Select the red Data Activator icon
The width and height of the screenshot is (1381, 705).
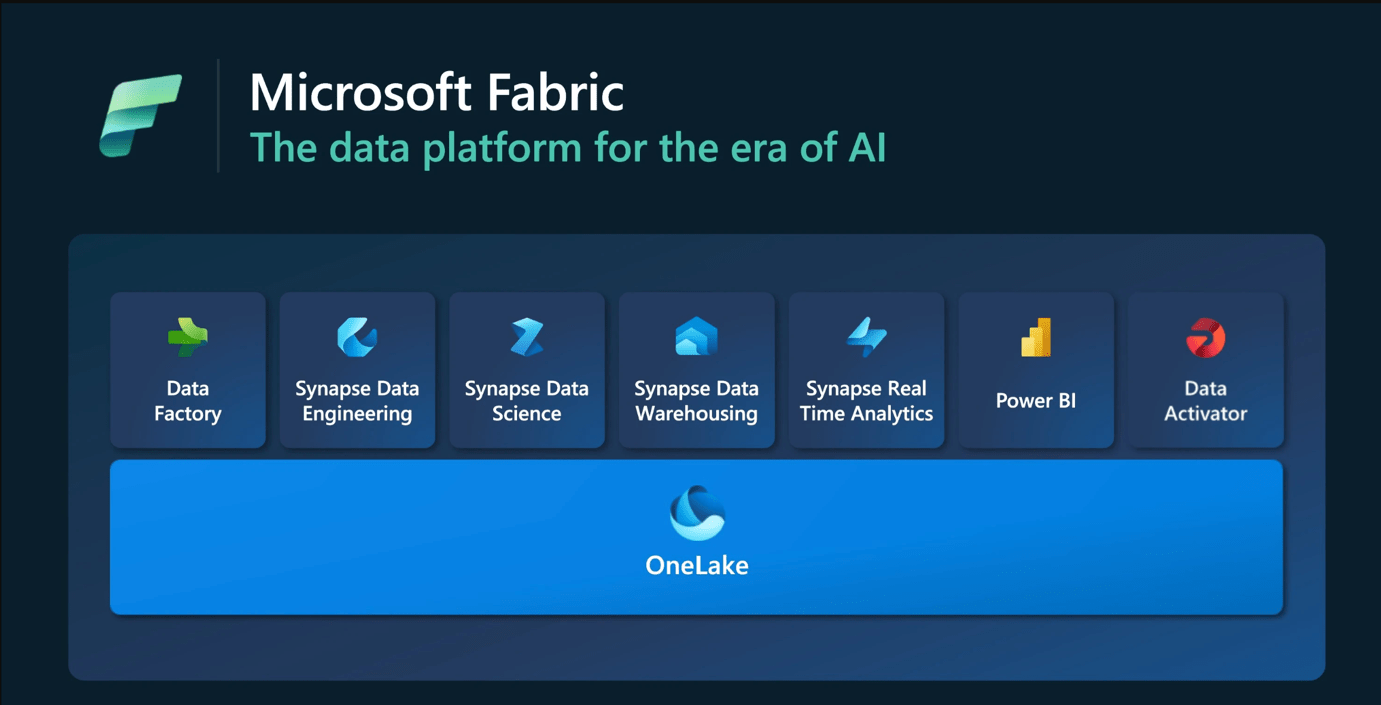(1205, 338)
